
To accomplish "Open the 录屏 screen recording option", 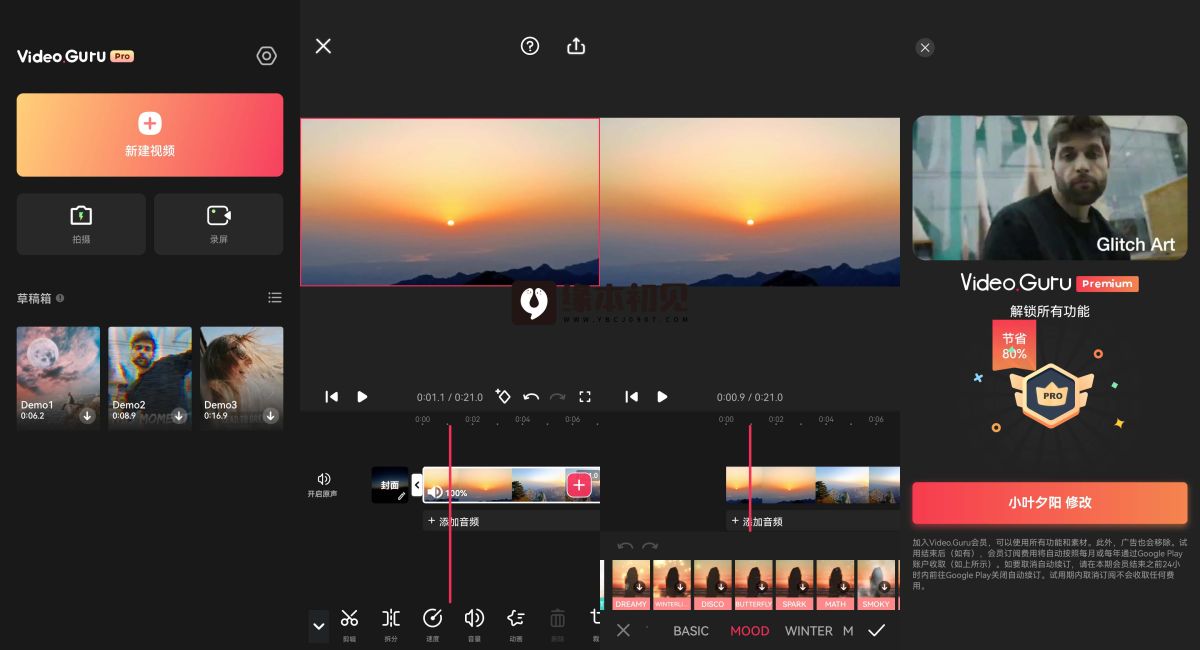I will 218,224.
